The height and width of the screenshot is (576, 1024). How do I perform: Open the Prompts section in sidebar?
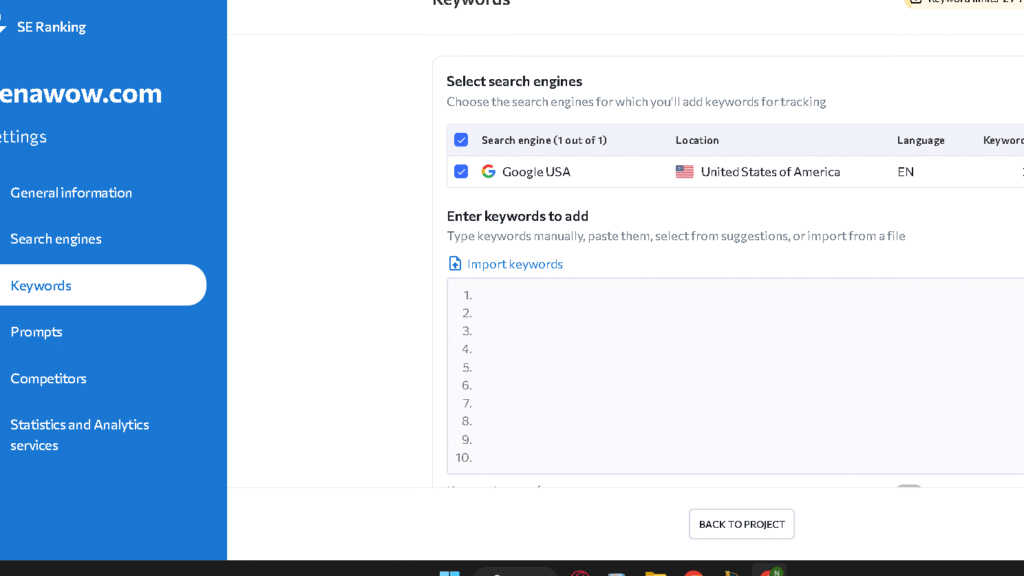coord(36,331)
